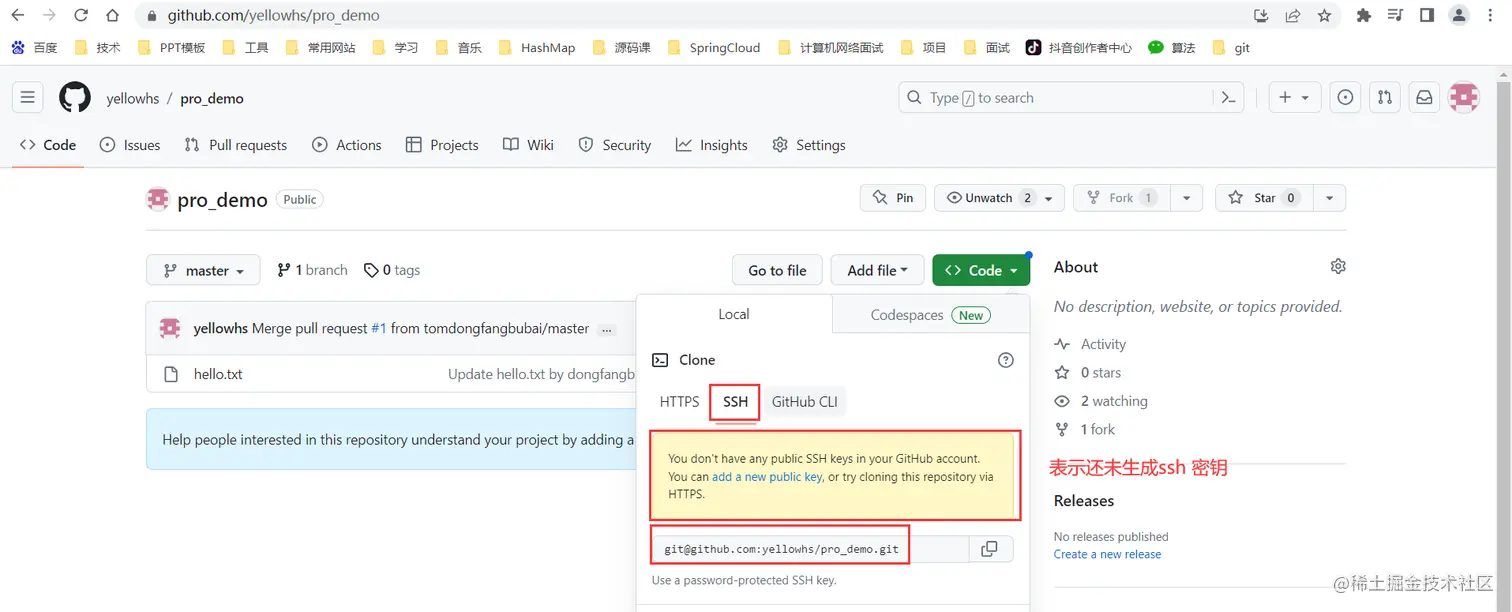Open fork options dropdown arrow
The width and height of the screenshot is (1512, 612).
[1186, 198]
